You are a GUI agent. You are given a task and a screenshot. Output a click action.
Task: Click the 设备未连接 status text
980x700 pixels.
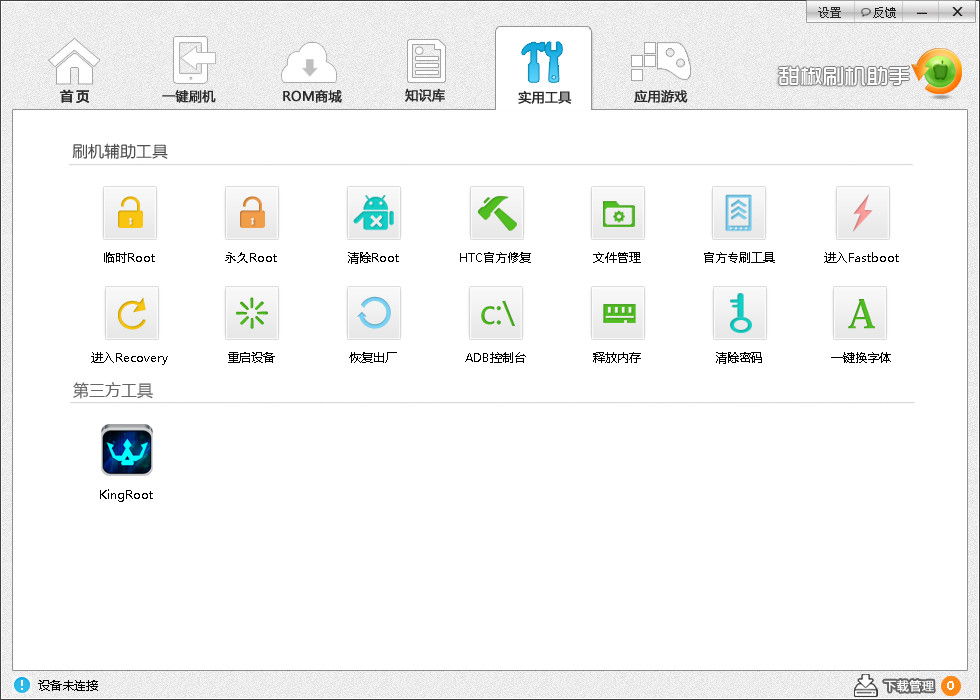click(x=68, y=686)
